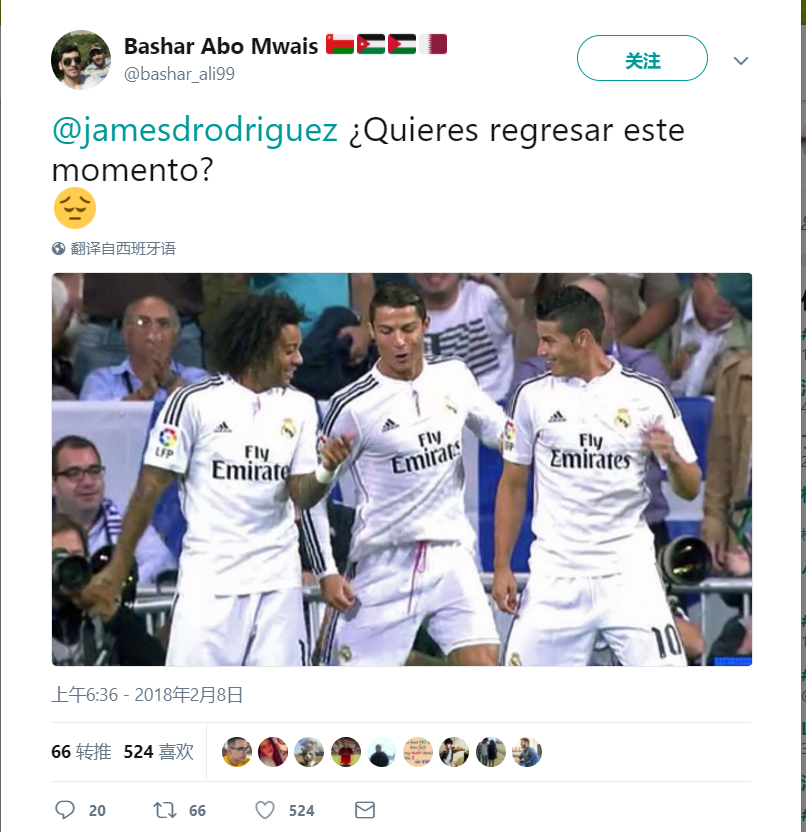Click first liker avatar with glasses
Viewport: 806px width, 832px height.
coord(237,751)
